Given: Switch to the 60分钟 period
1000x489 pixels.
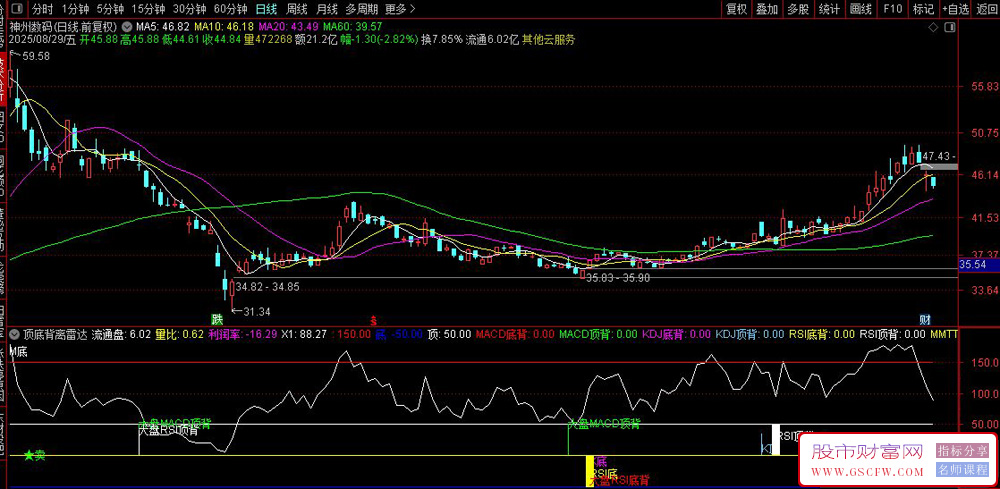Looking at the screenshot, I should coord(230,9).
